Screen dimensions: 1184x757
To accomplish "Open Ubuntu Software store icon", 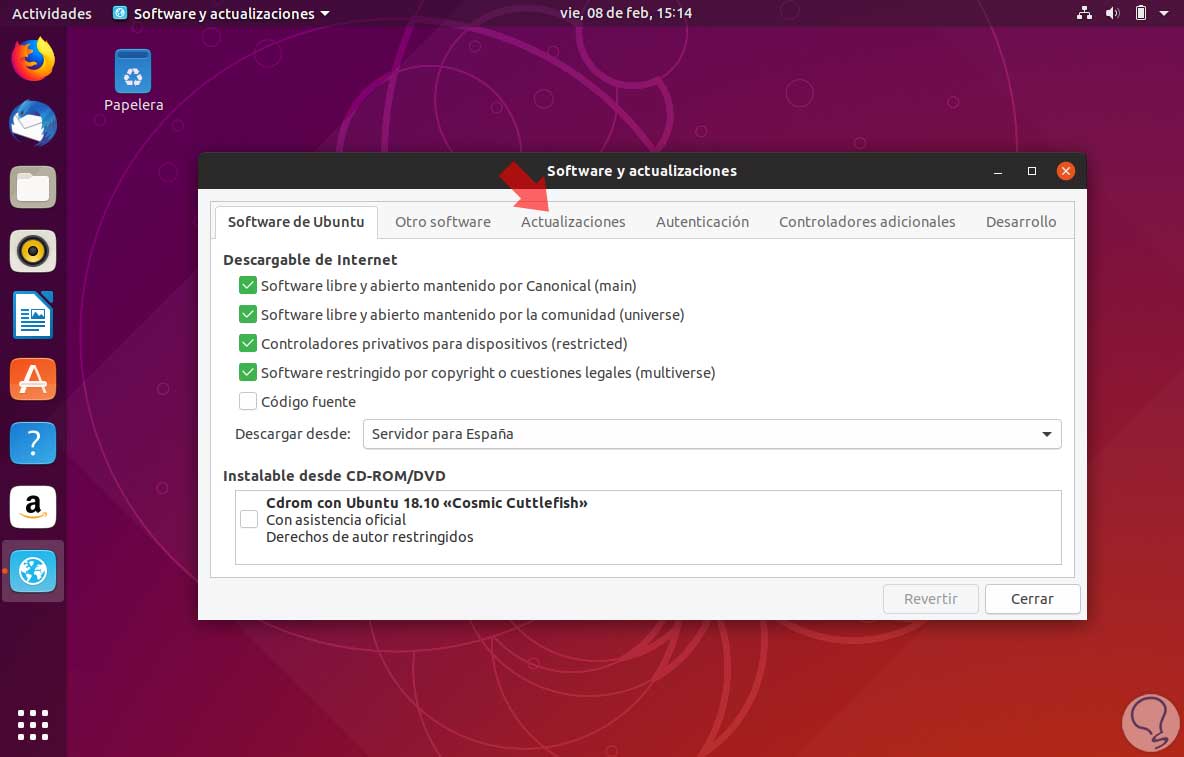I will [x=33, y=379].
